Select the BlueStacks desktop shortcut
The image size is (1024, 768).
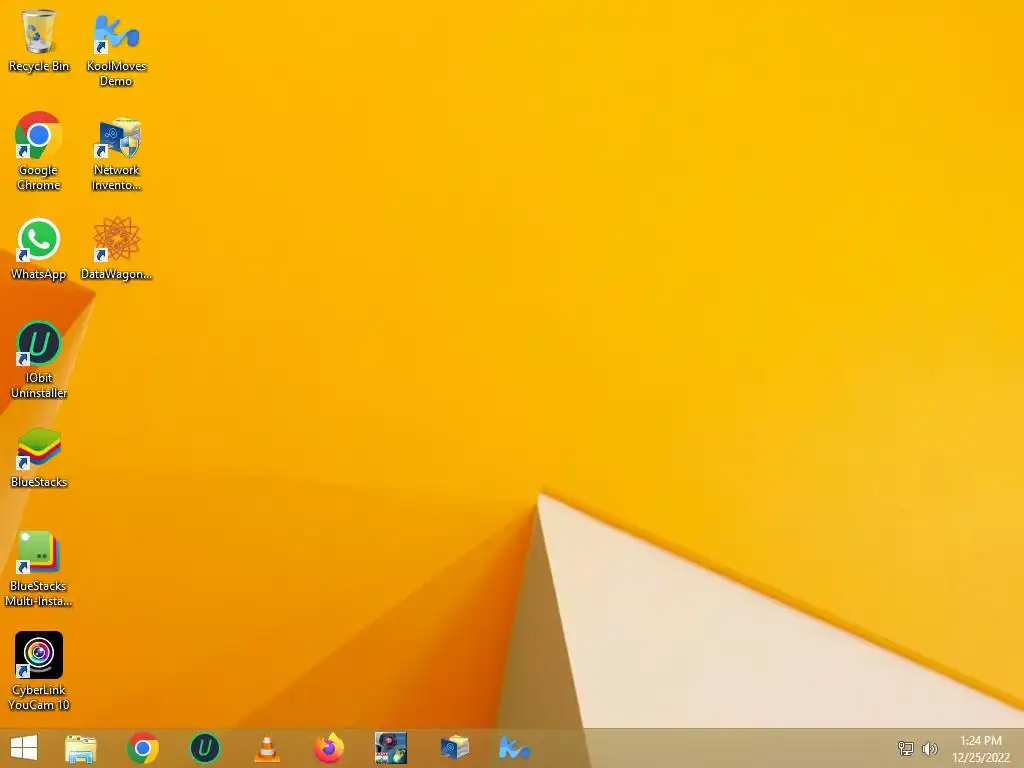click(39, 457)
